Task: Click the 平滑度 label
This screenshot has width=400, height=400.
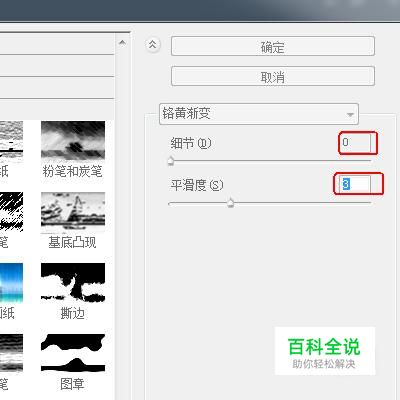Action: [197, 185]
